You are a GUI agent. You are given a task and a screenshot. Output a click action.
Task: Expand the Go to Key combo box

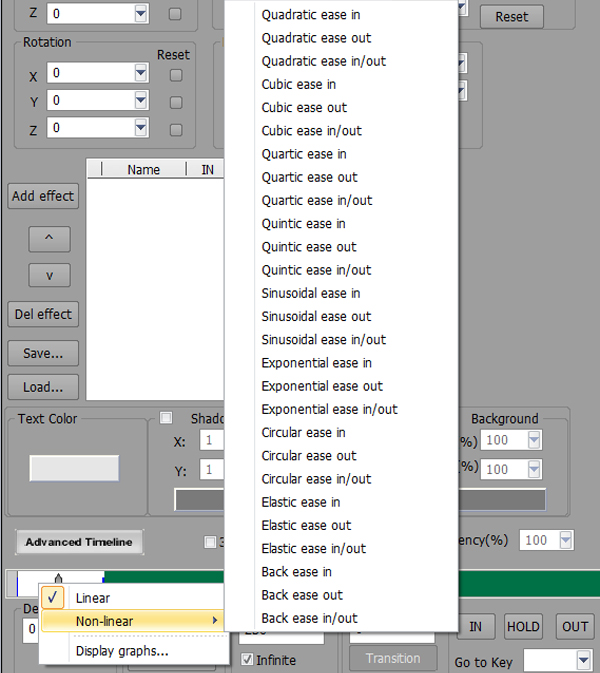click(x=583, y=661)
